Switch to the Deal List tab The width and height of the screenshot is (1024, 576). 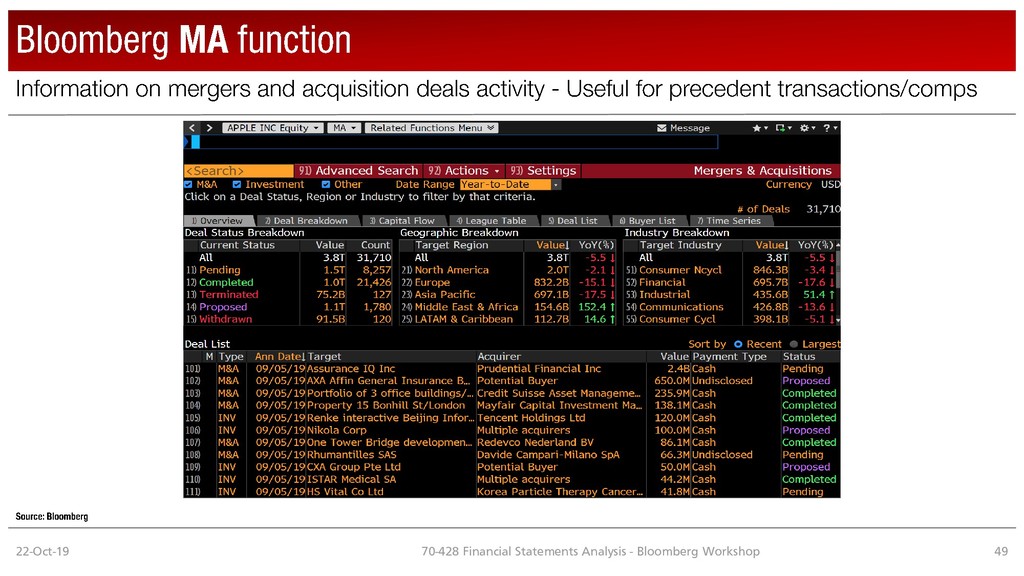click(x=573, y=221)
